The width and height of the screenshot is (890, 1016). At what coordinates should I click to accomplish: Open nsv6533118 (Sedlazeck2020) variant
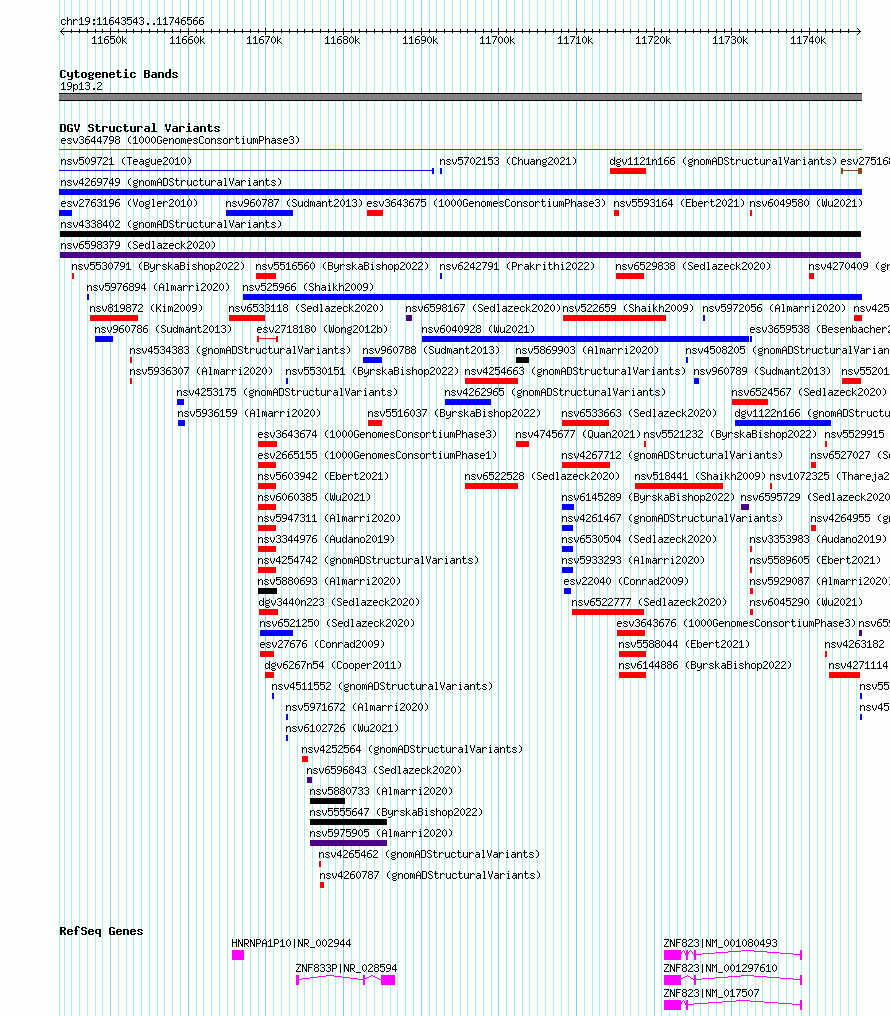coord(306,308)
